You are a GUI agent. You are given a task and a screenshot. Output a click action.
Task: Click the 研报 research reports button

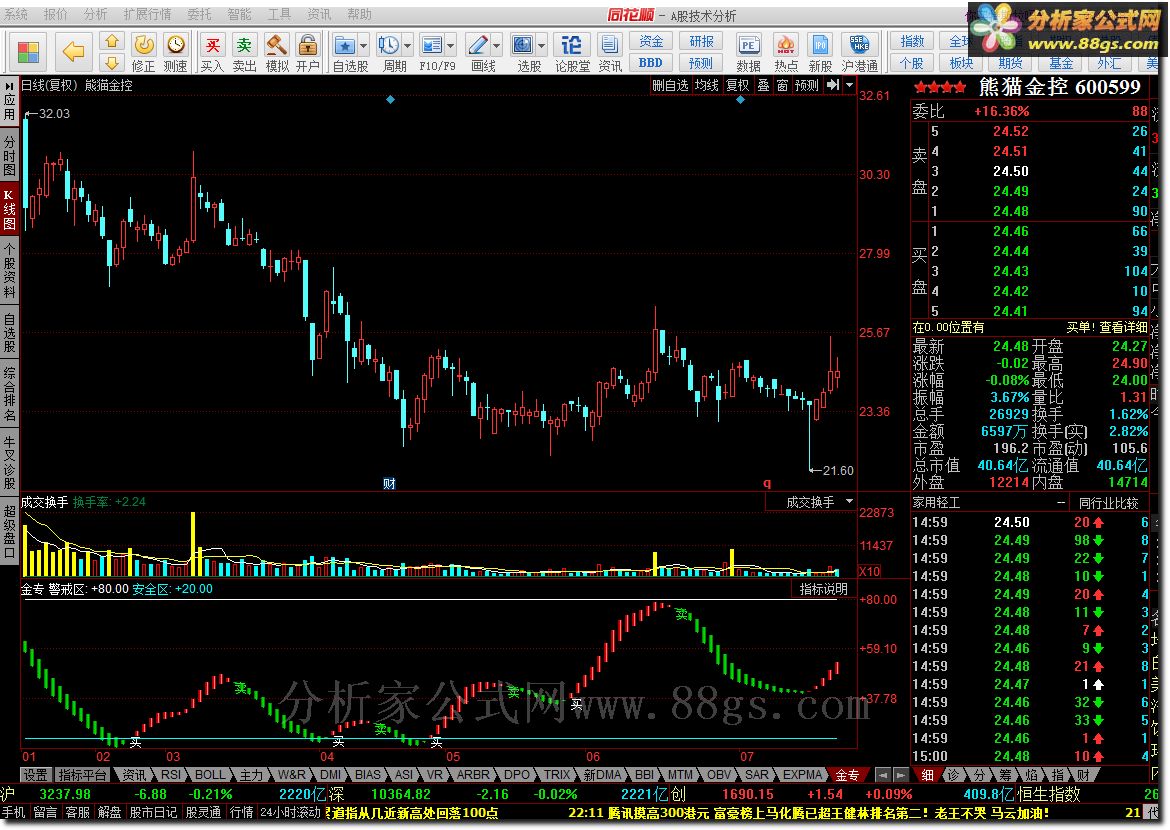[x=701, y=41]
